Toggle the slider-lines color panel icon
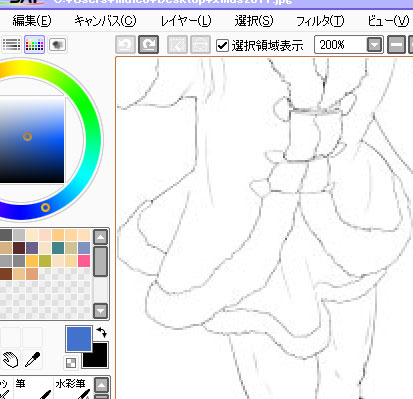The width and height of the screenshot is (413, 399). [x=11, y=44]
